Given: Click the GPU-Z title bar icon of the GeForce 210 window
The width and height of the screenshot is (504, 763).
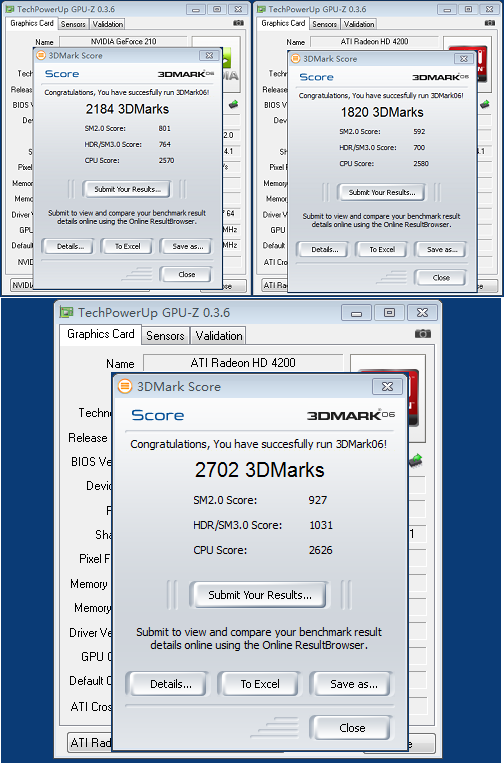Looking at the screenshot, I should click(10, 9).
